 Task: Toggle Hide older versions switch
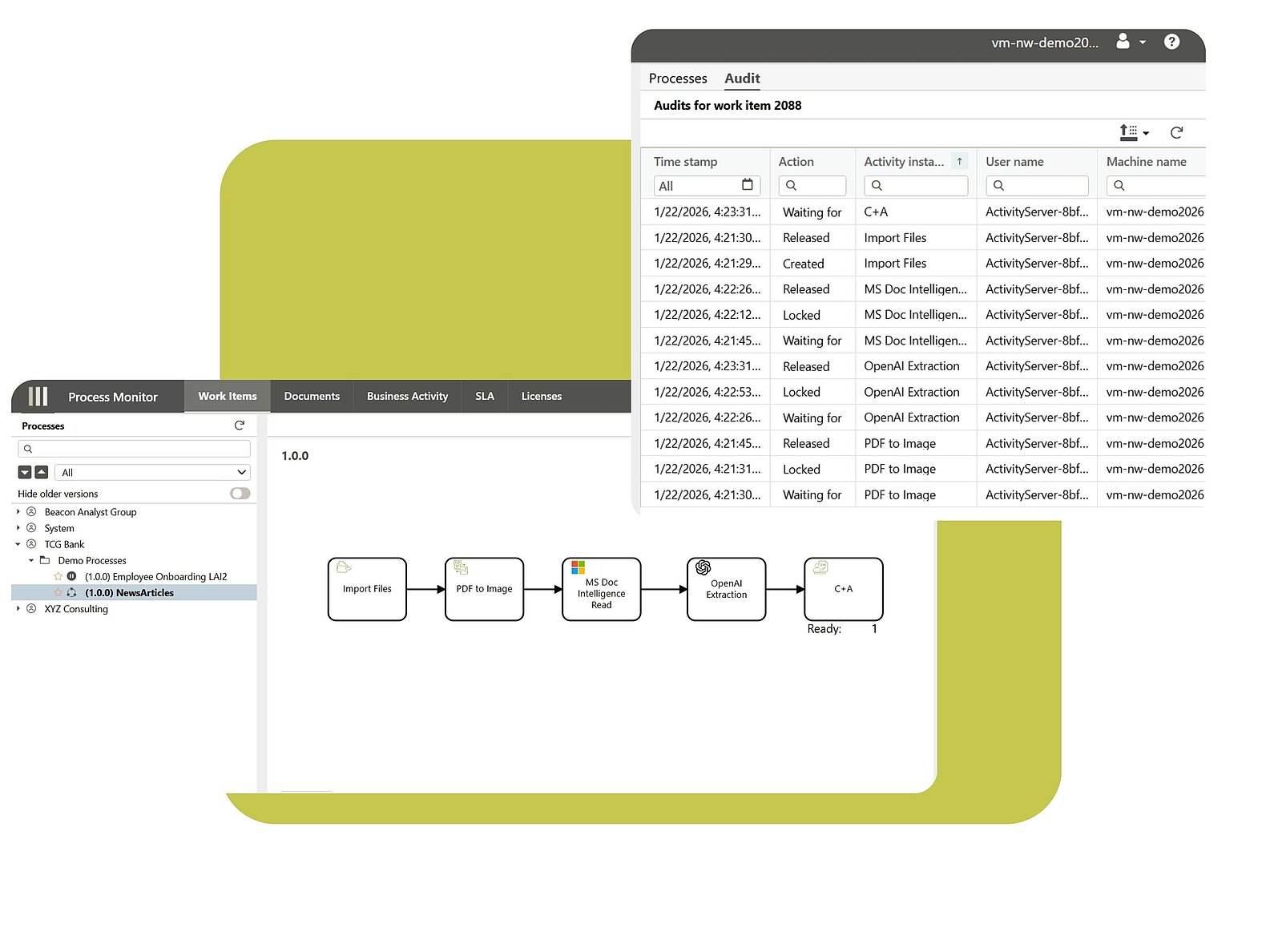tap(240, 494)
